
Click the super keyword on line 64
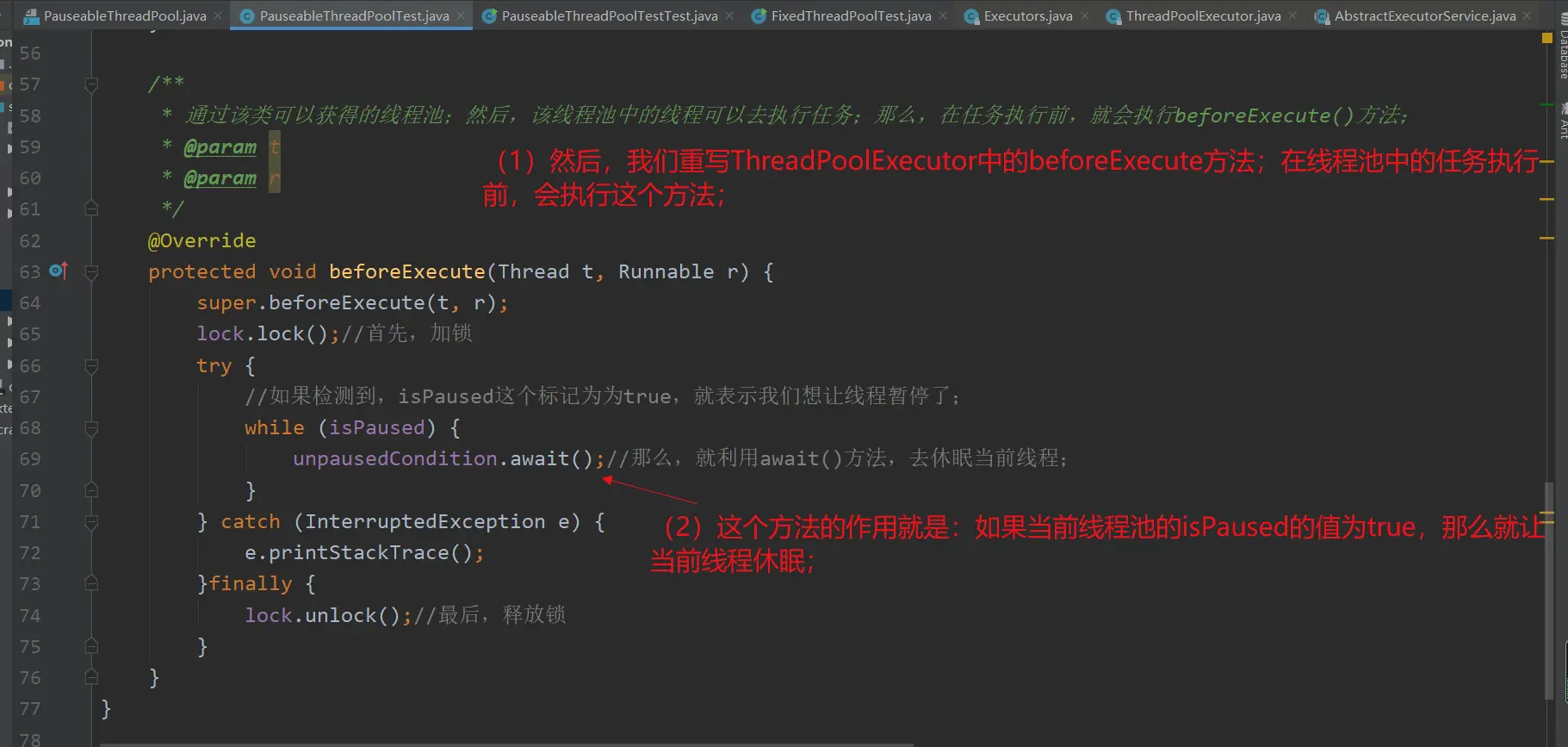click(x=226, y=303)
